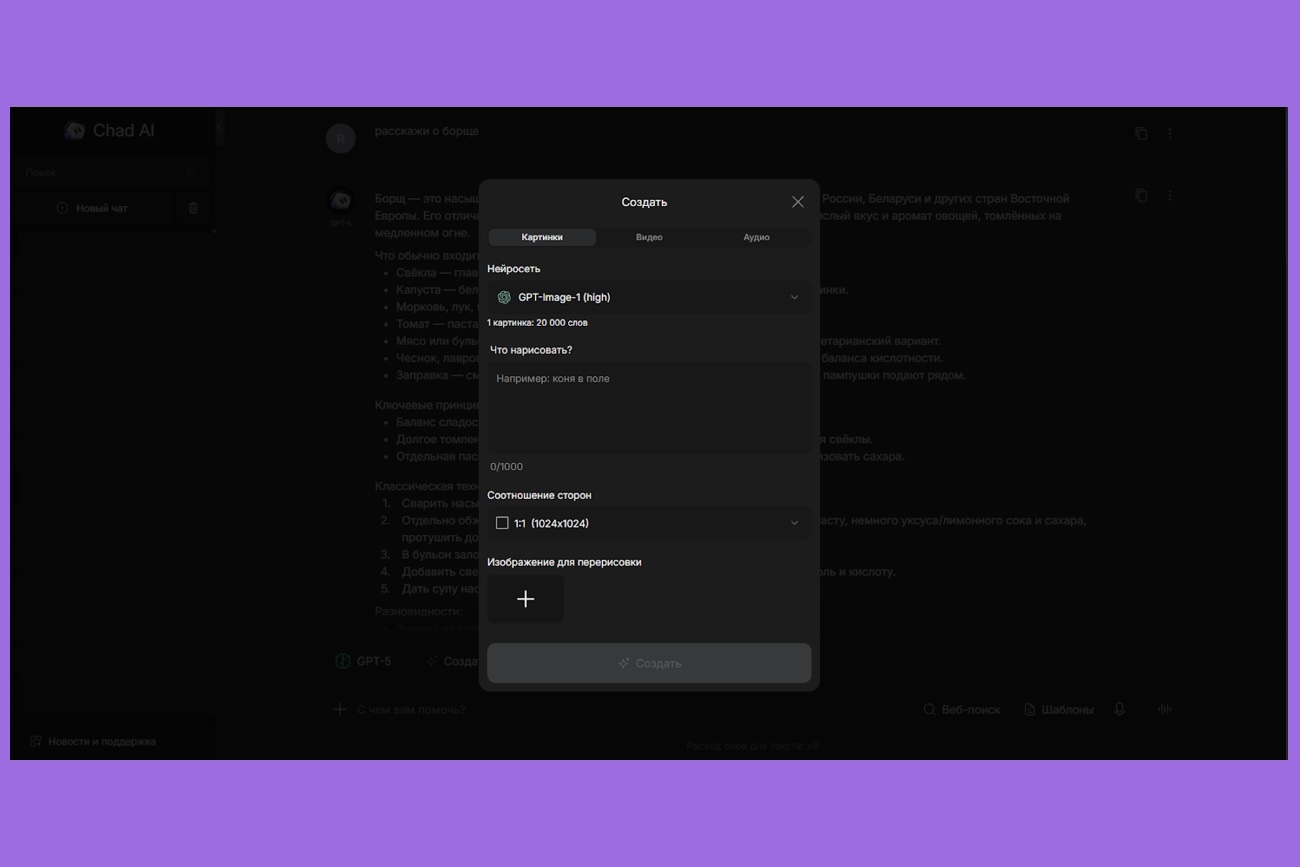The image size is (1300, 867).
Task: Open more options for the user message
Action: pyautogui.click(x=1170, y=133)
